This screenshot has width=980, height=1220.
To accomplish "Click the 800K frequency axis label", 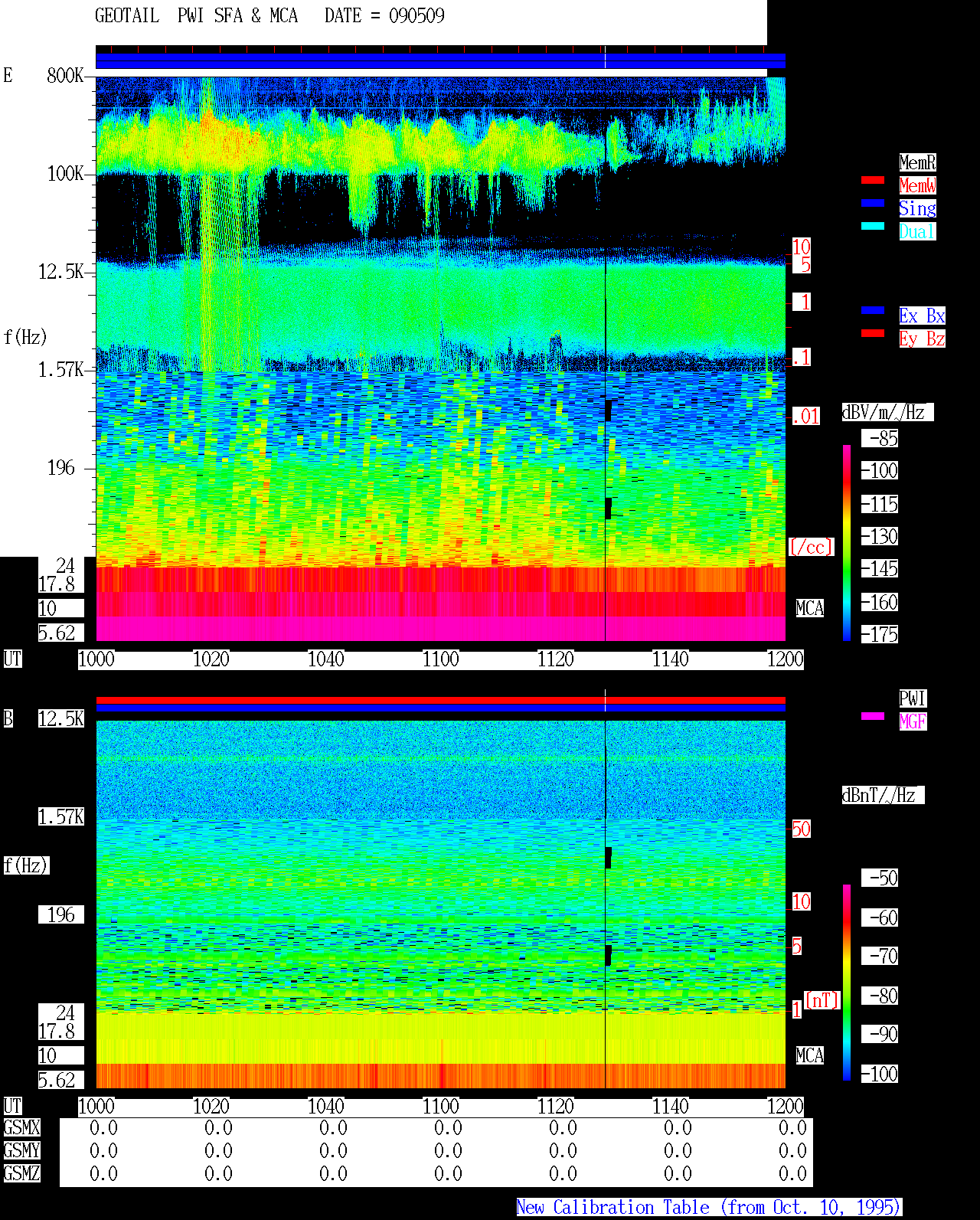I will 65,75.
